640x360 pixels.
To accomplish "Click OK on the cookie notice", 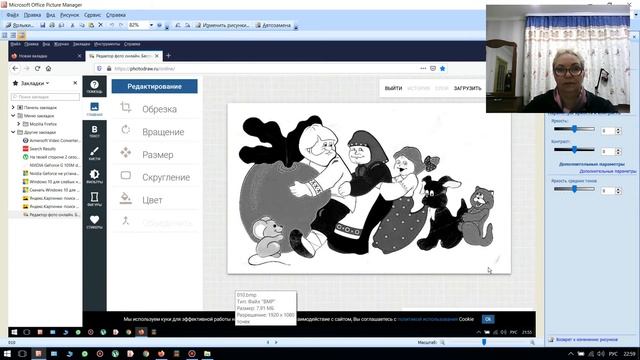I will pos(488,319).
